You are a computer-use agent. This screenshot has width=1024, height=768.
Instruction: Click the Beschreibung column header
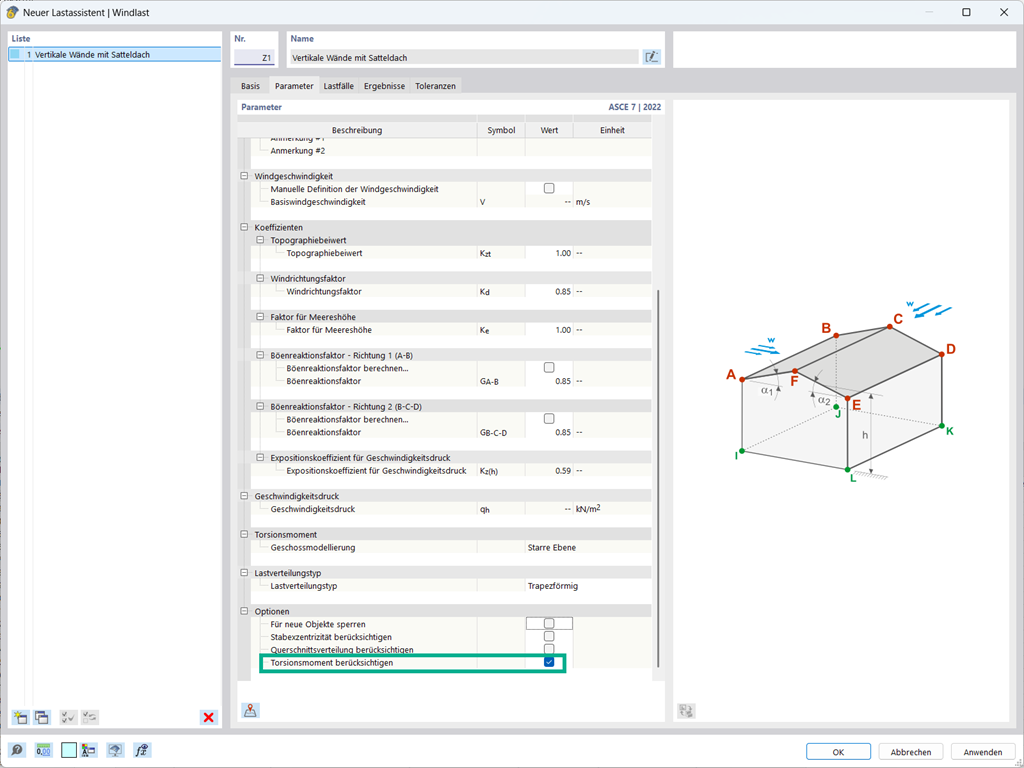tap(357, 130)
